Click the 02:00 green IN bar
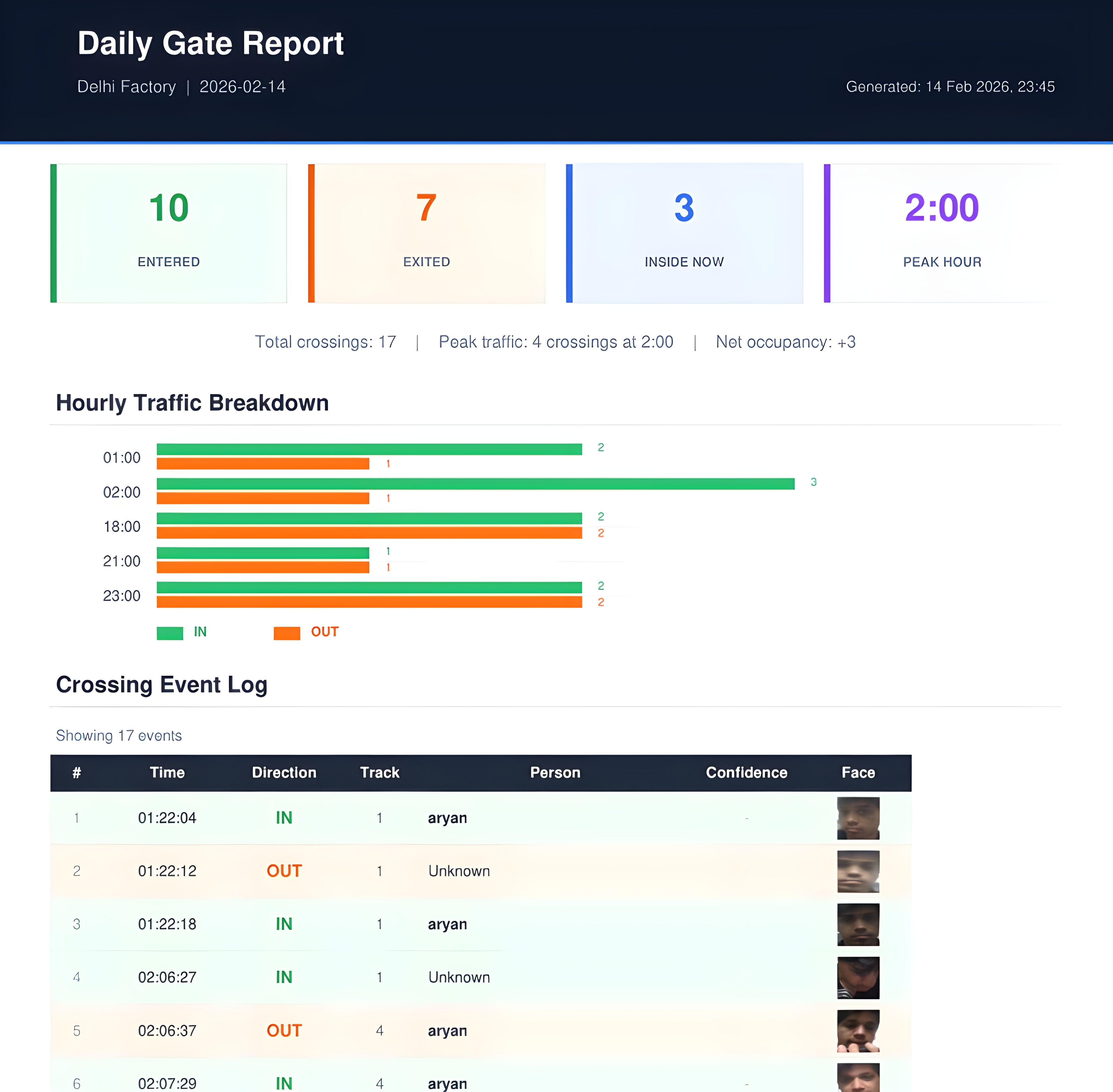The image size is (1113, 1092). (475, 484)
